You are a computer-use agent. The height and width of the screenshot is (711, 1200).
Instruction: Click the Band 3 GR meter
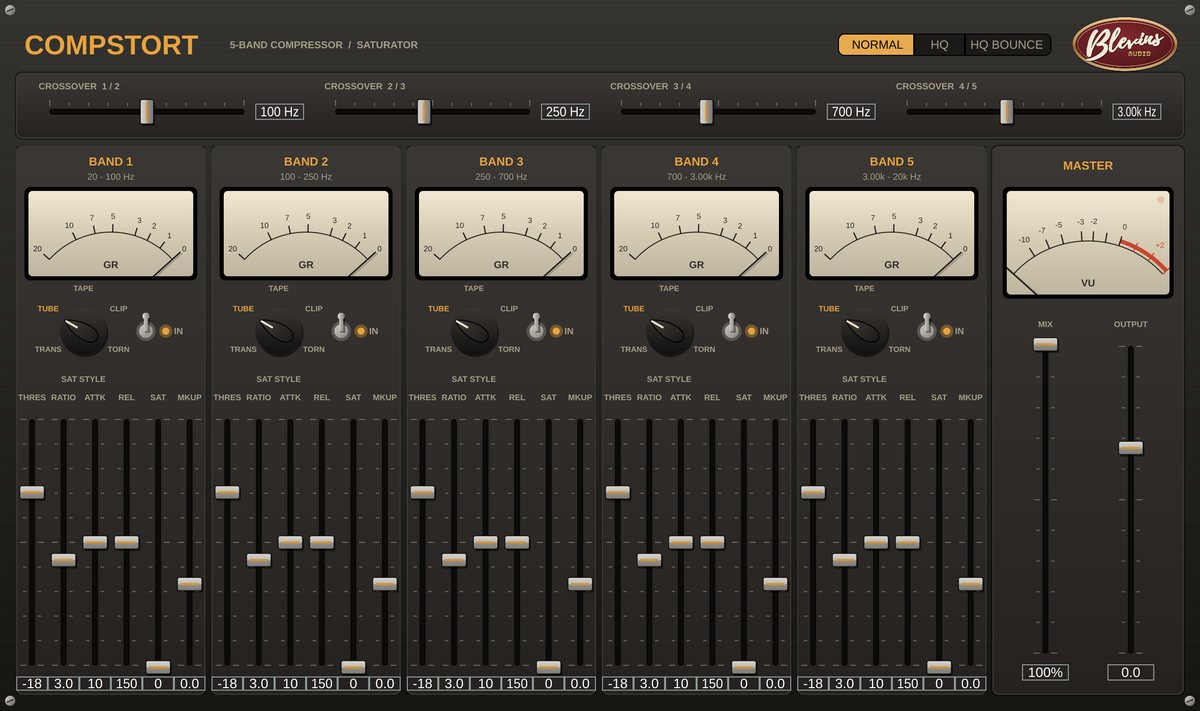pyautogui.click(x=501, y=234)
